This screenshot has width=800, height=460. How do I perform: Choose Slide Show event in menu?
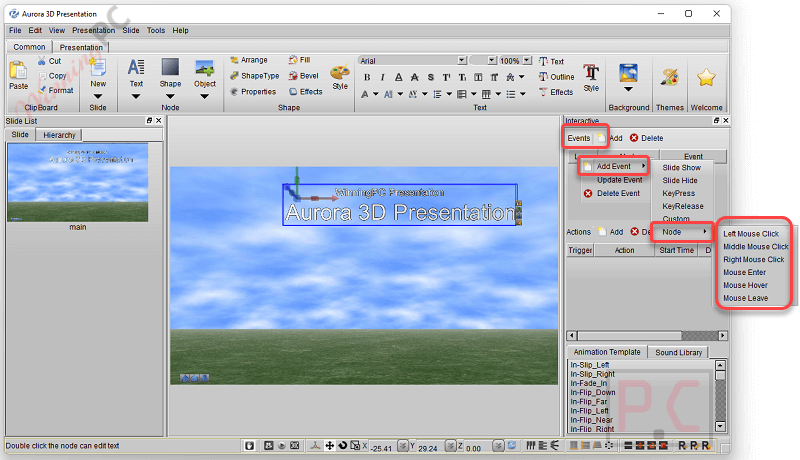[682, 168]
